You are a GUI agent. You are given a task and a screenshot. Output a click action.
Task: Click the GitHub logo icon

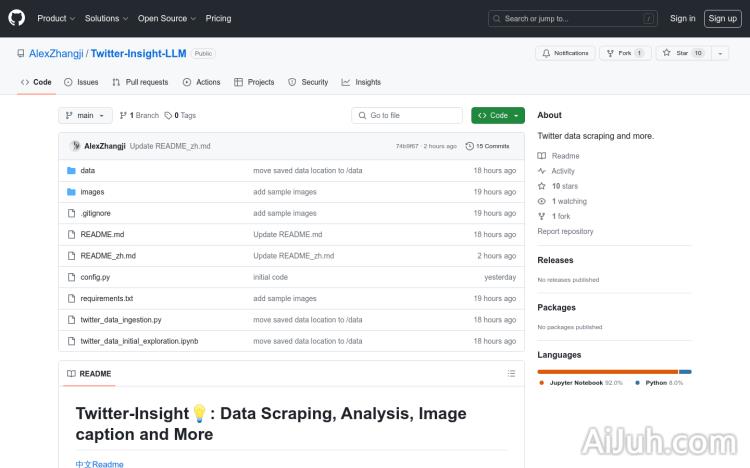pos(17,18)
